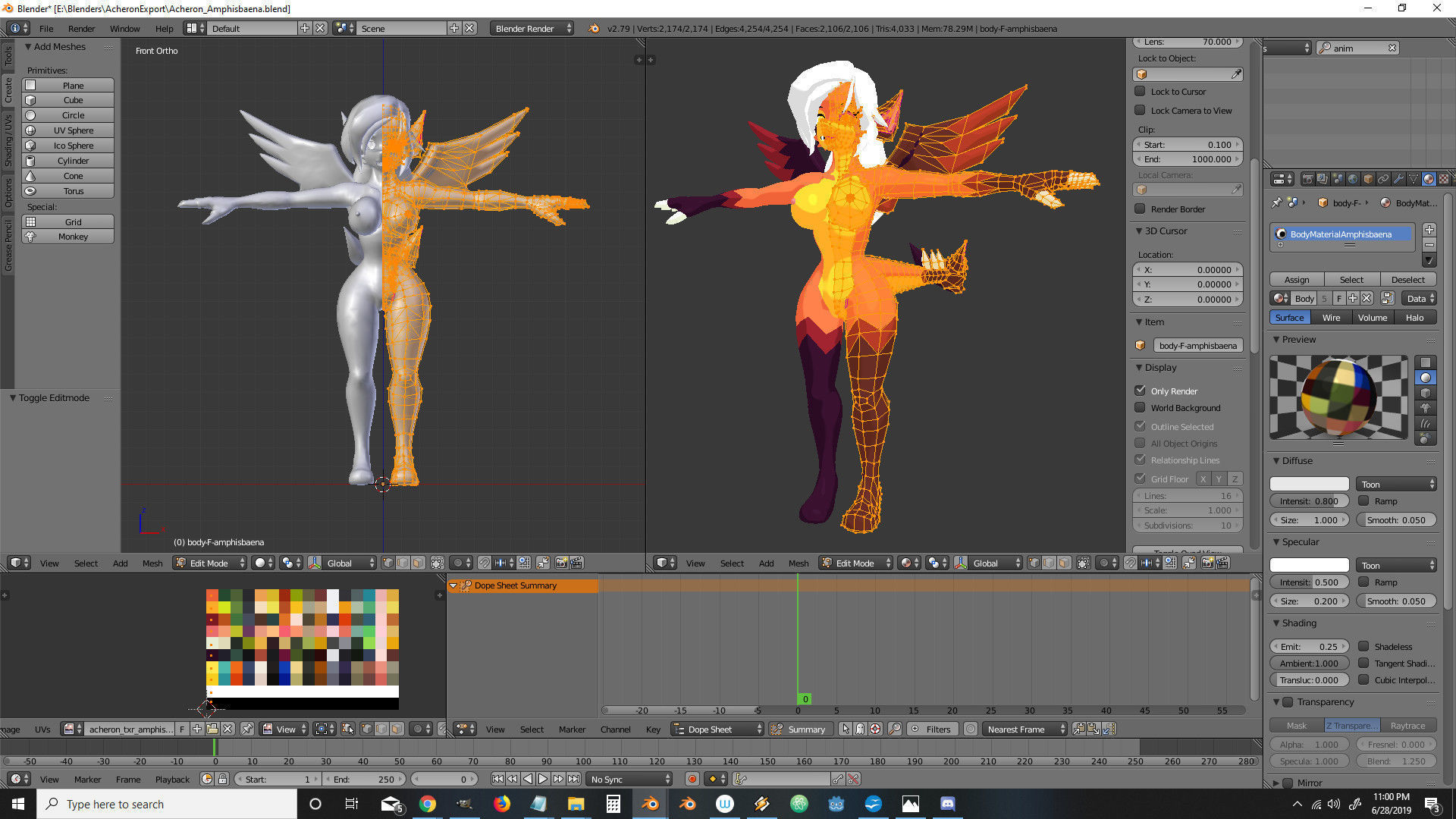Collapse the Preview panel

pos(1276,339)
